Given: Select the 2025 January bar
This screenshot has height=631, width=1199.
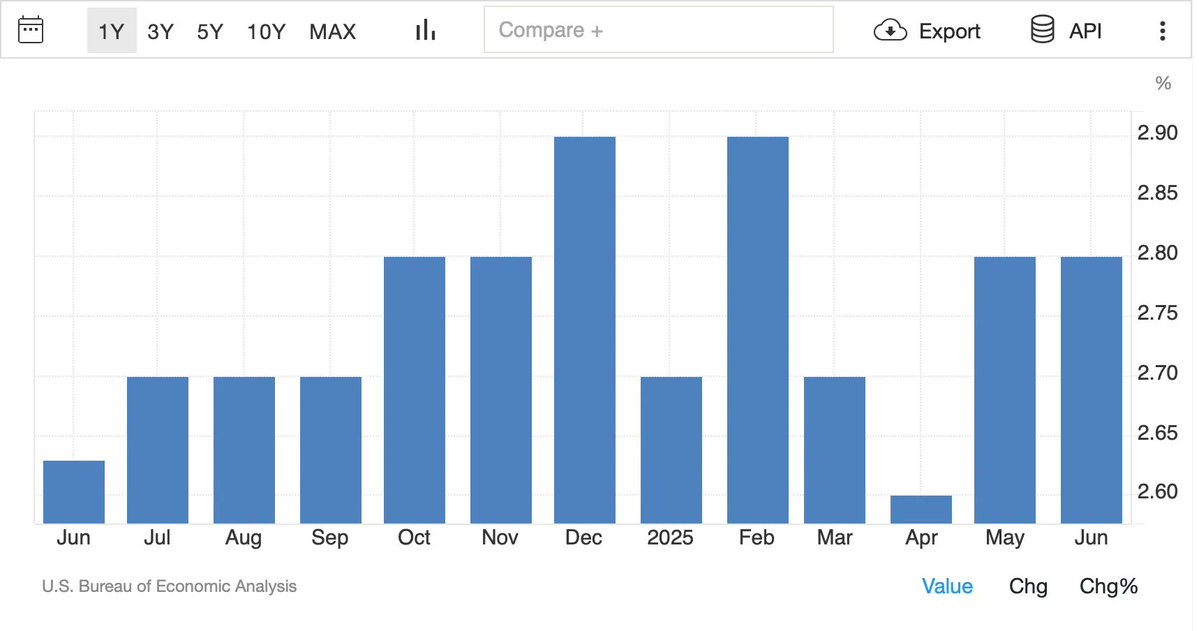Looking at the screenshot, I should pyautogui.click(x=671, y=450).
